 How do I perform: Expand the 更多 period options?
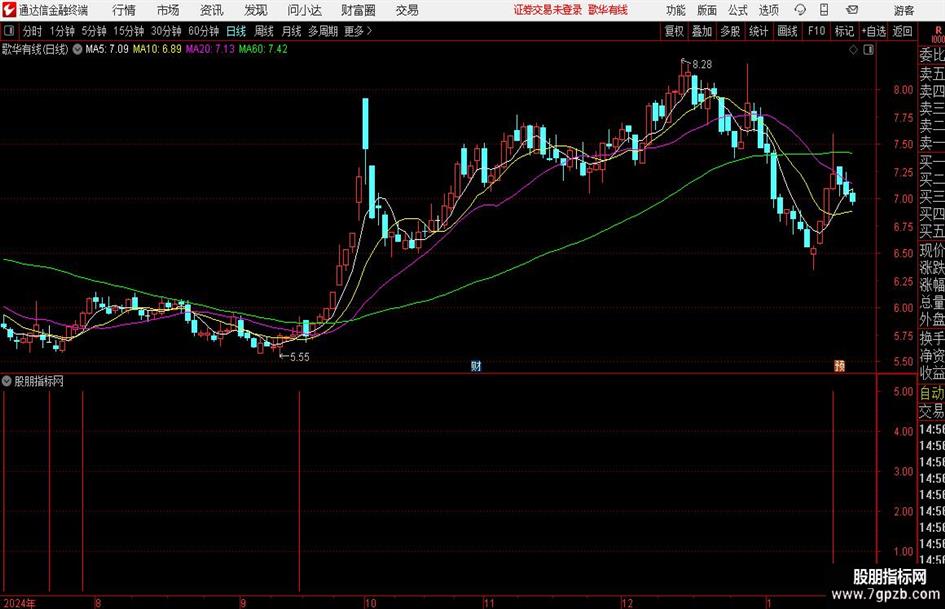coord(358,31)
